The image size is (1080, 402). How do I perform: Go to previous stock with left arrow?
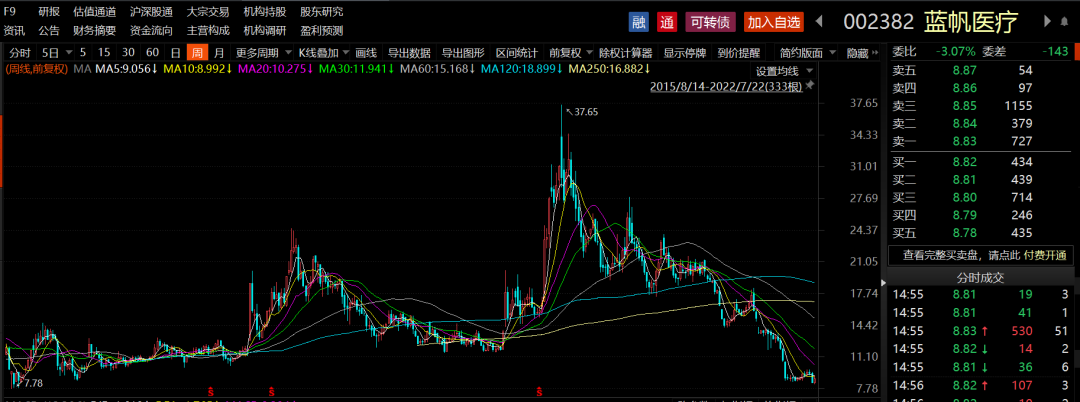[x=819, y=22]
